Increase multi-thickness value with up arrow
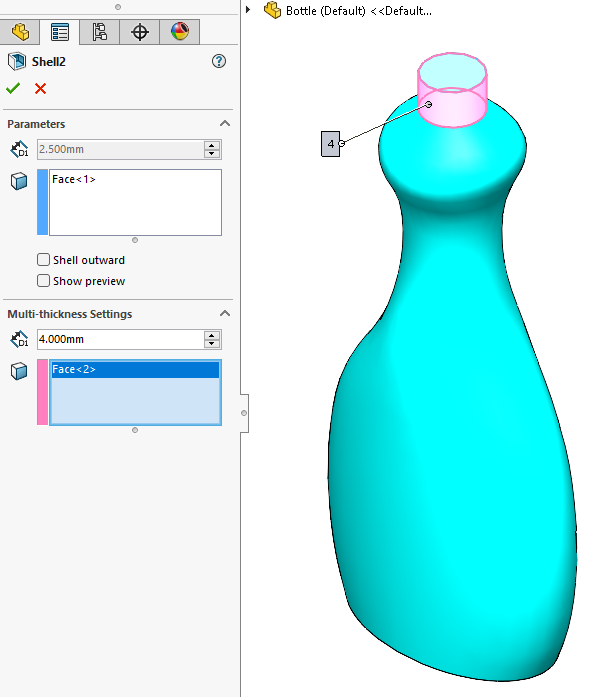Screen dimensions: 600x697 (211, 335)
